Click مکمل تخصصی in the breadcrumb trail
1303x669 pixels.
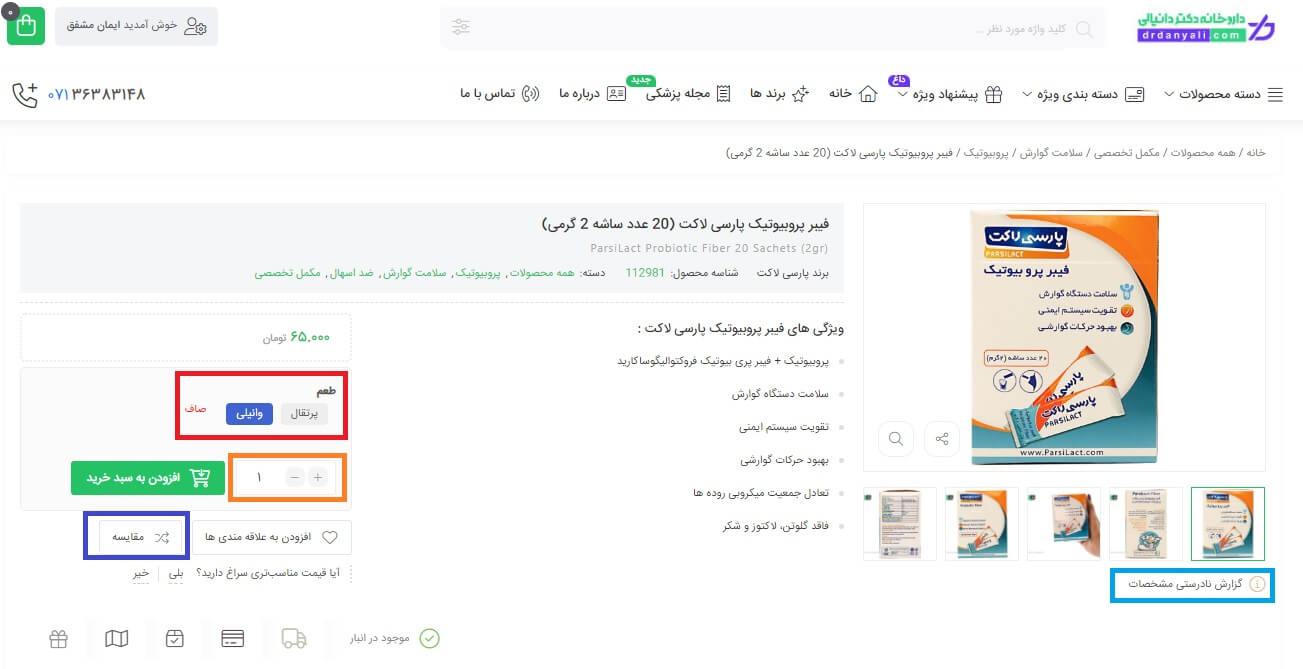coord(1126,153)
